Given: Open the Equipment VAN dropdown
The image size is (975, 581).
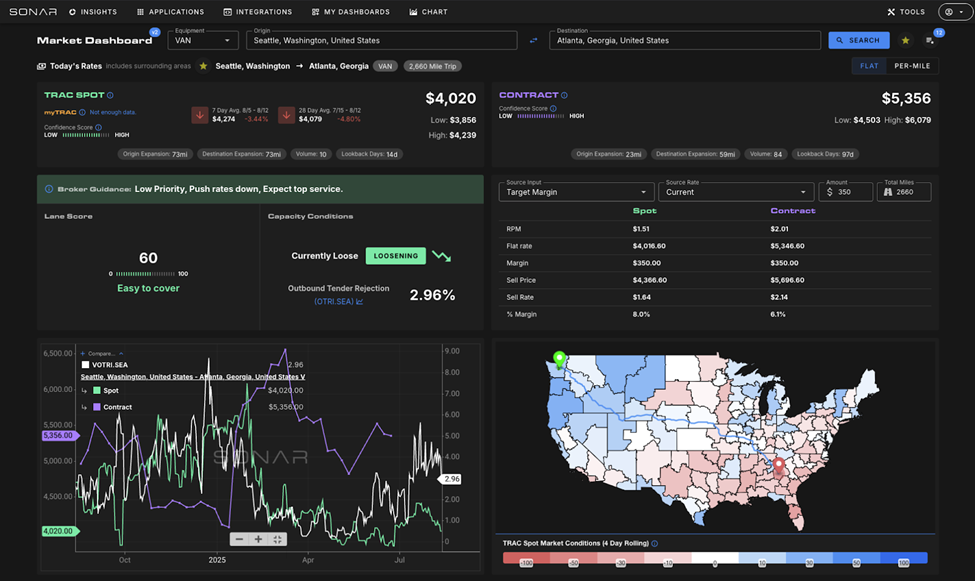Looking at the screenshot, I should tap(204, 40).
